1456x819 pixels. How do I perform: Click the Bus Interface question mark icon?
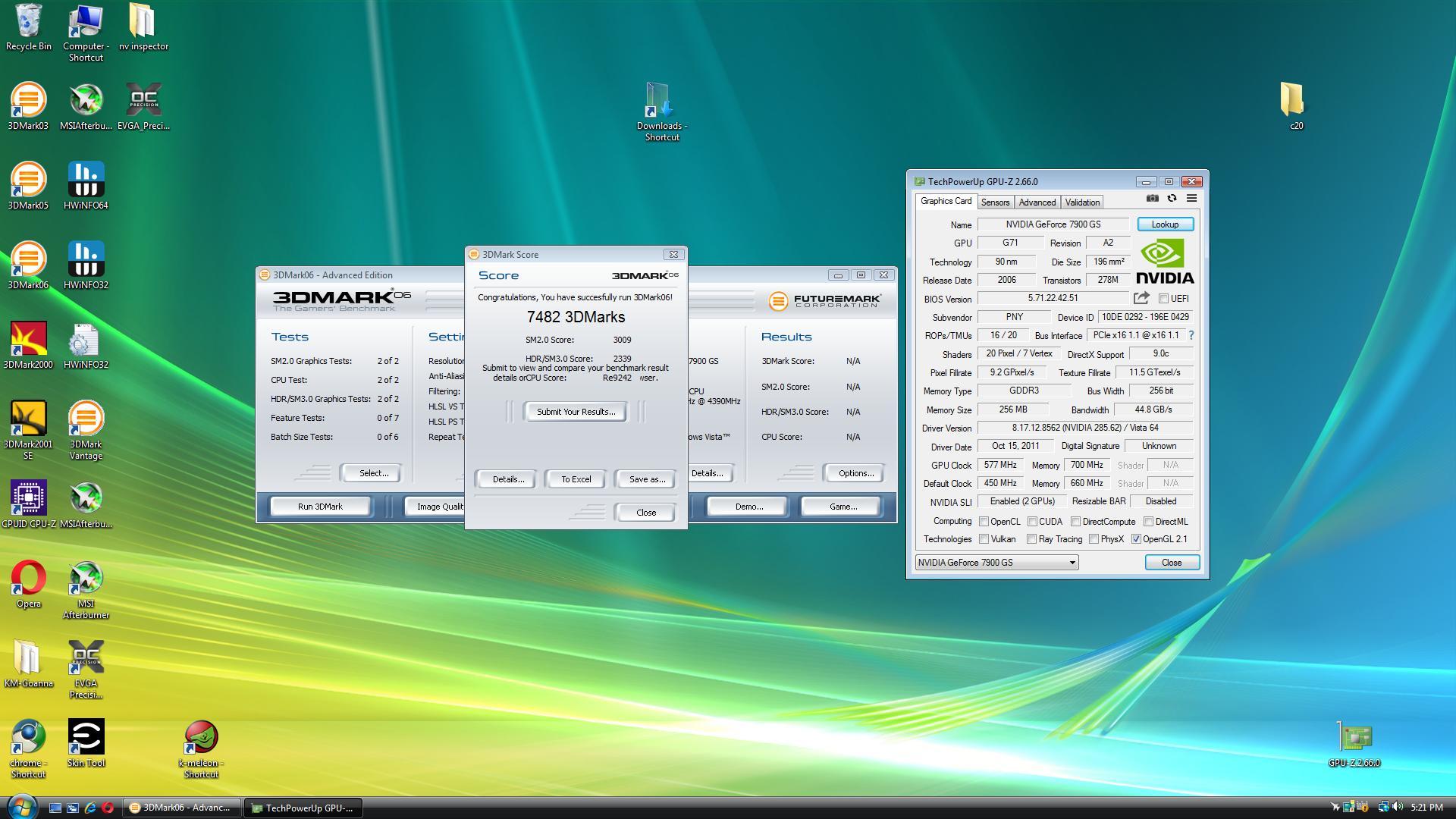tap(1191, 335)
